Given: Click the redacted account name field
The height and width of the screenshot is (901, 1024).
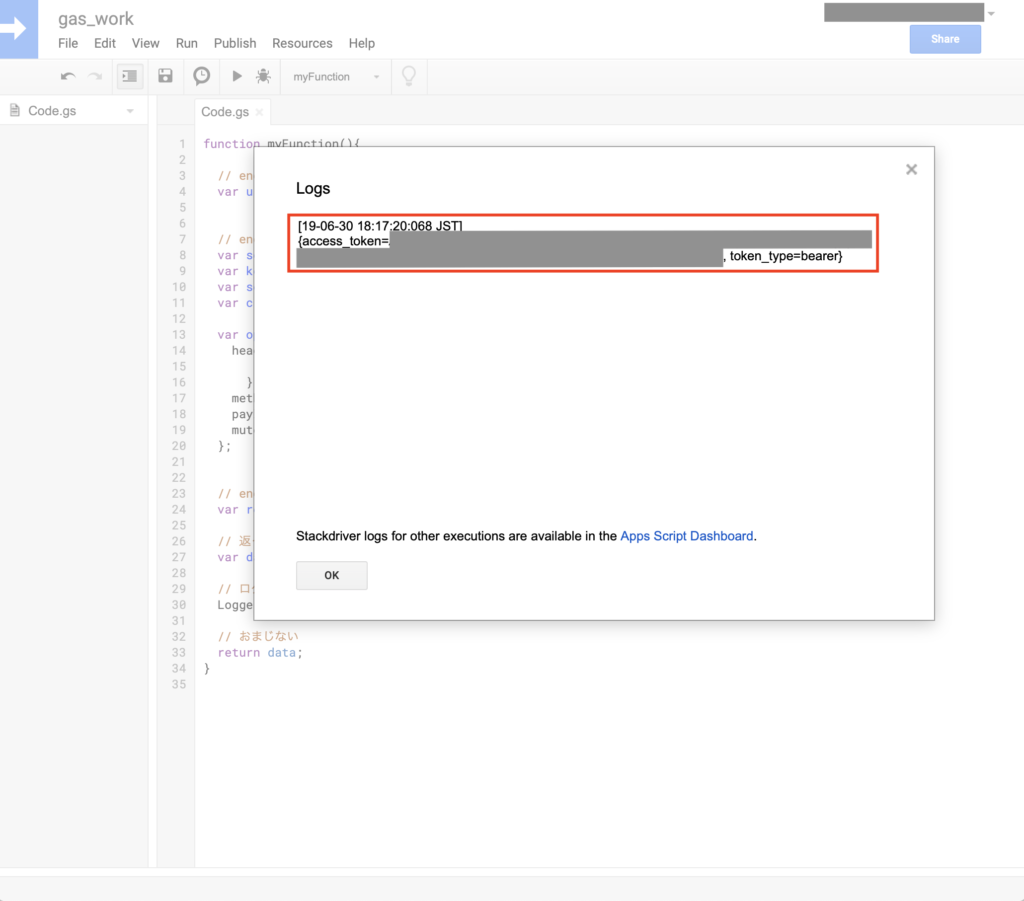Looking at the screenshot, I should click(904, 12).
